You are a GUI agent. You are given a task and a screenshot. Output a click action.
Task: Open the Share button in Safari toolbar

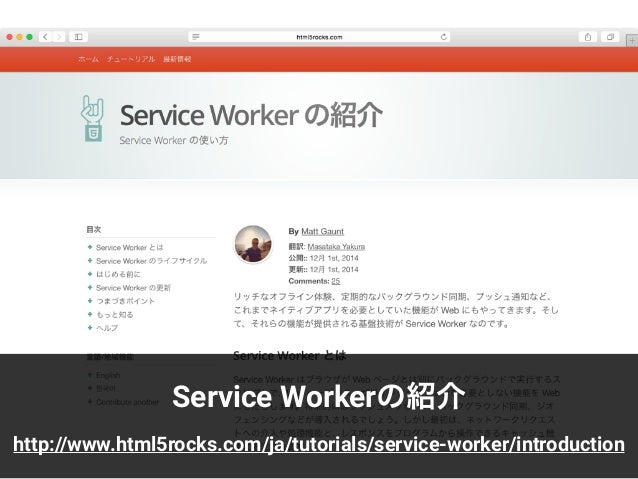click(588, 37)
